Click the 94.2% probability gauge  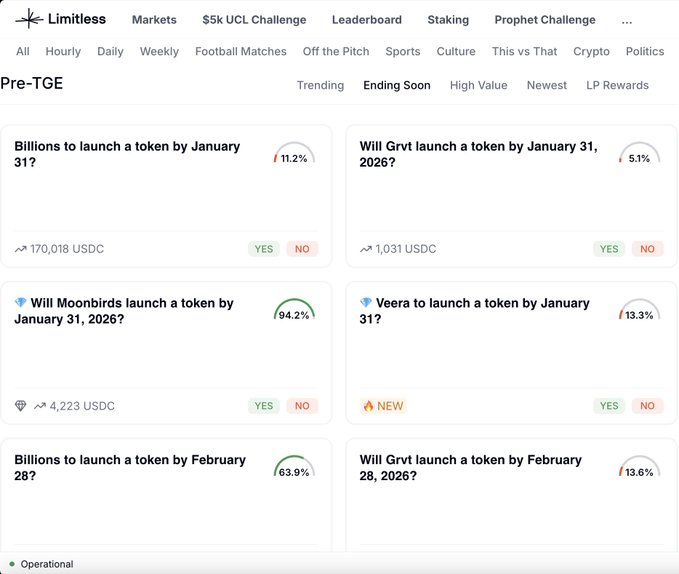[x=294, y=311]
